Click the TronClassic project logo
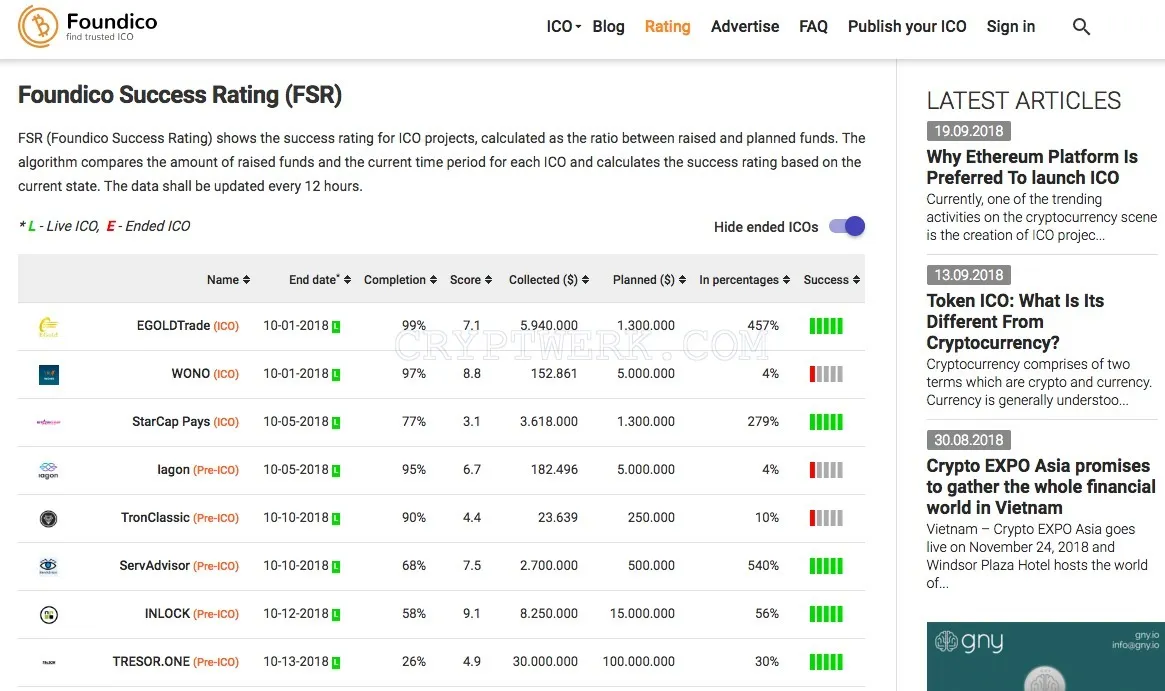Image resolution: width=1165 pixels, height=691 pixels. coord(48,519)
